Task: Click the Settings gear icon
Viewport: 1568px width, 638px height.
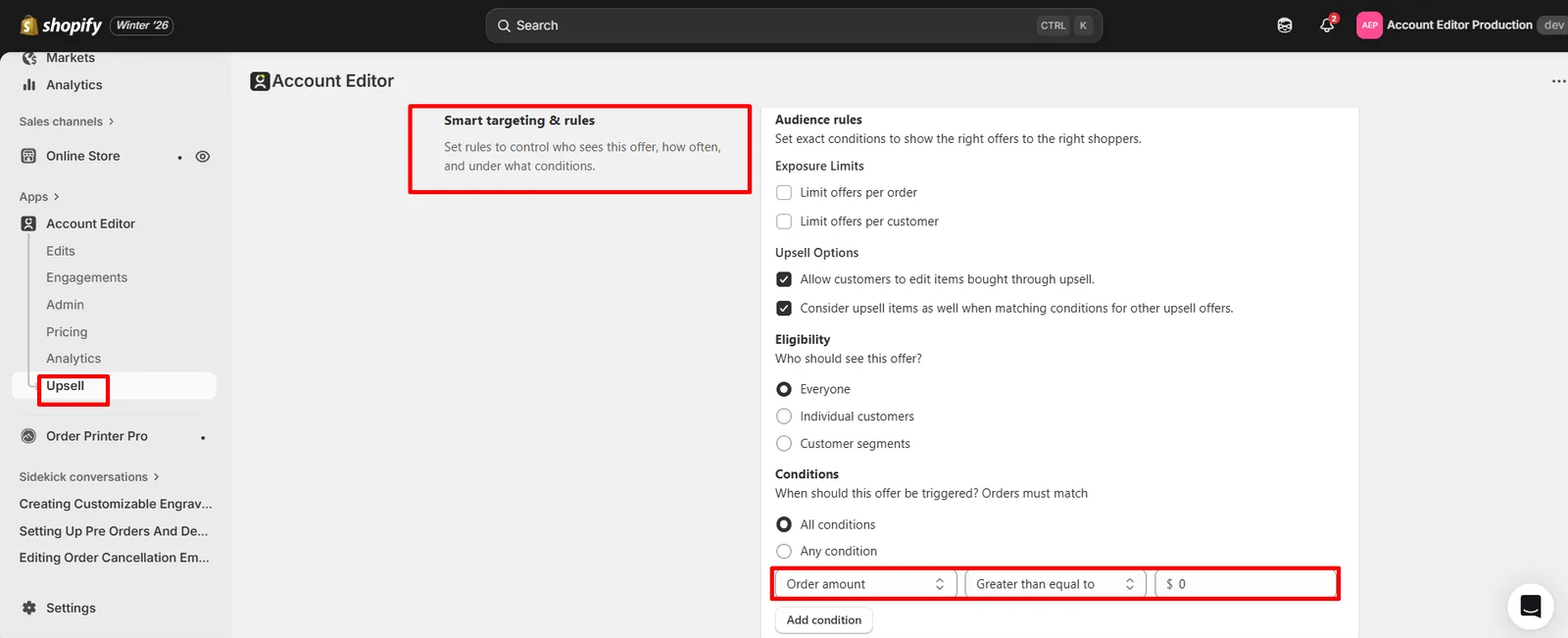Action: point(29,608)
